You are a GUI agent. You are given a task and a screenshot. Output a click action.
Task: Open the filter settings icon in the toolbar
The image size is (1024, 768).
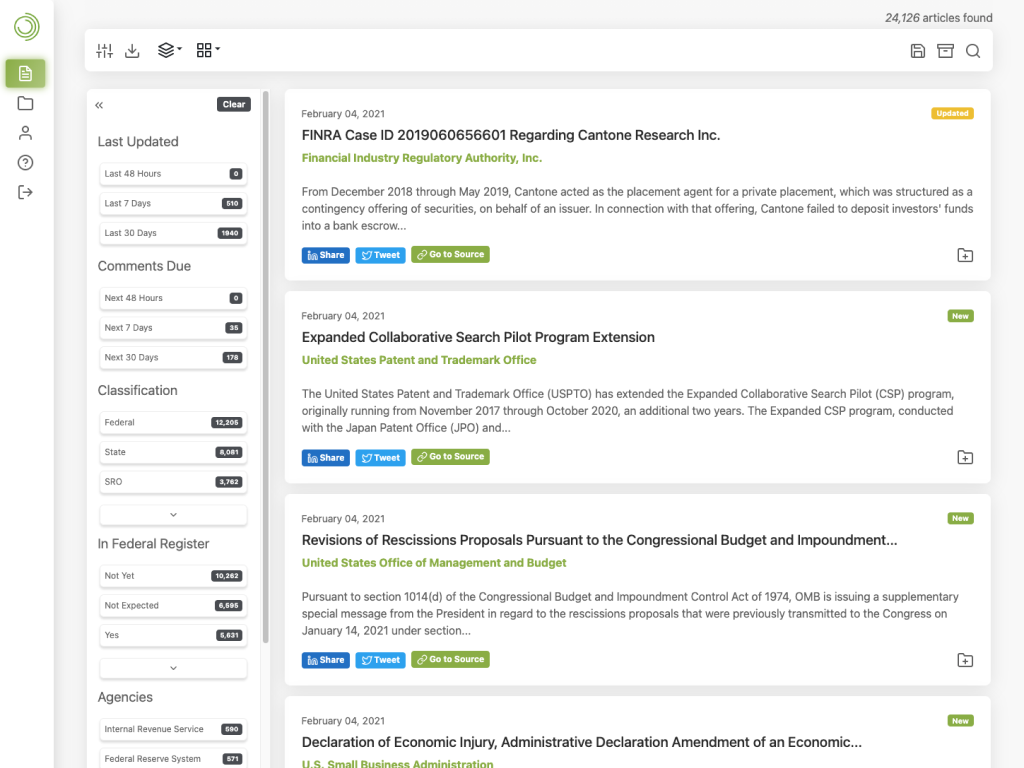point(104,50)
